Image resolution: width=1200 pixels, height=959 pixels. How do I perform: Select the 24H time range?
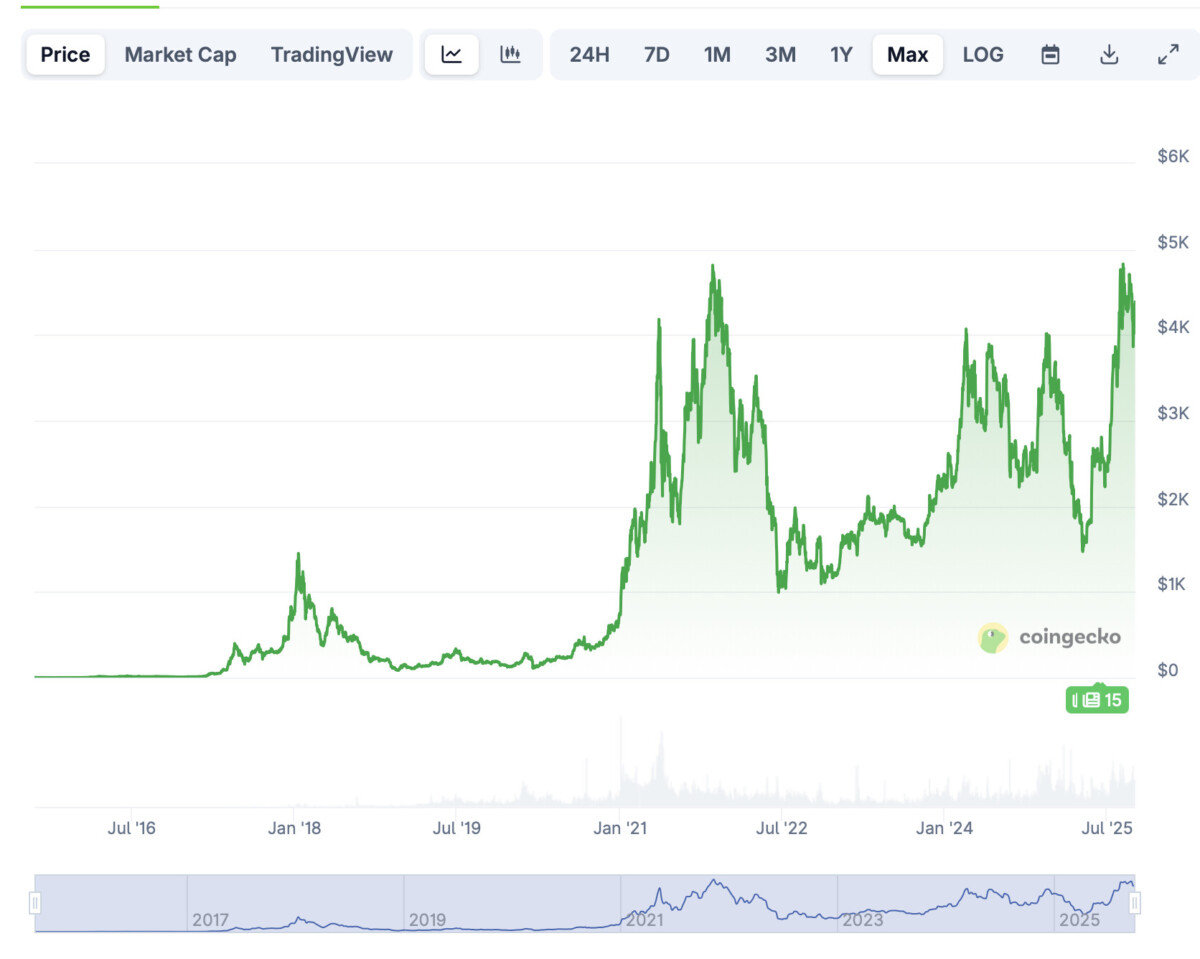(x=589, y=54)
